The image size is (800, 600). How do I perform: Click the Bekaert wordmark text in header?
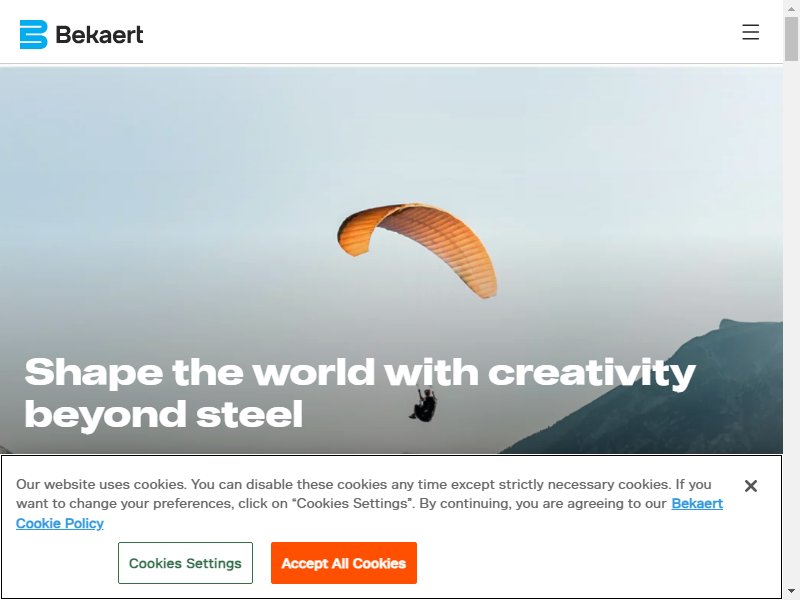[99, 35]
